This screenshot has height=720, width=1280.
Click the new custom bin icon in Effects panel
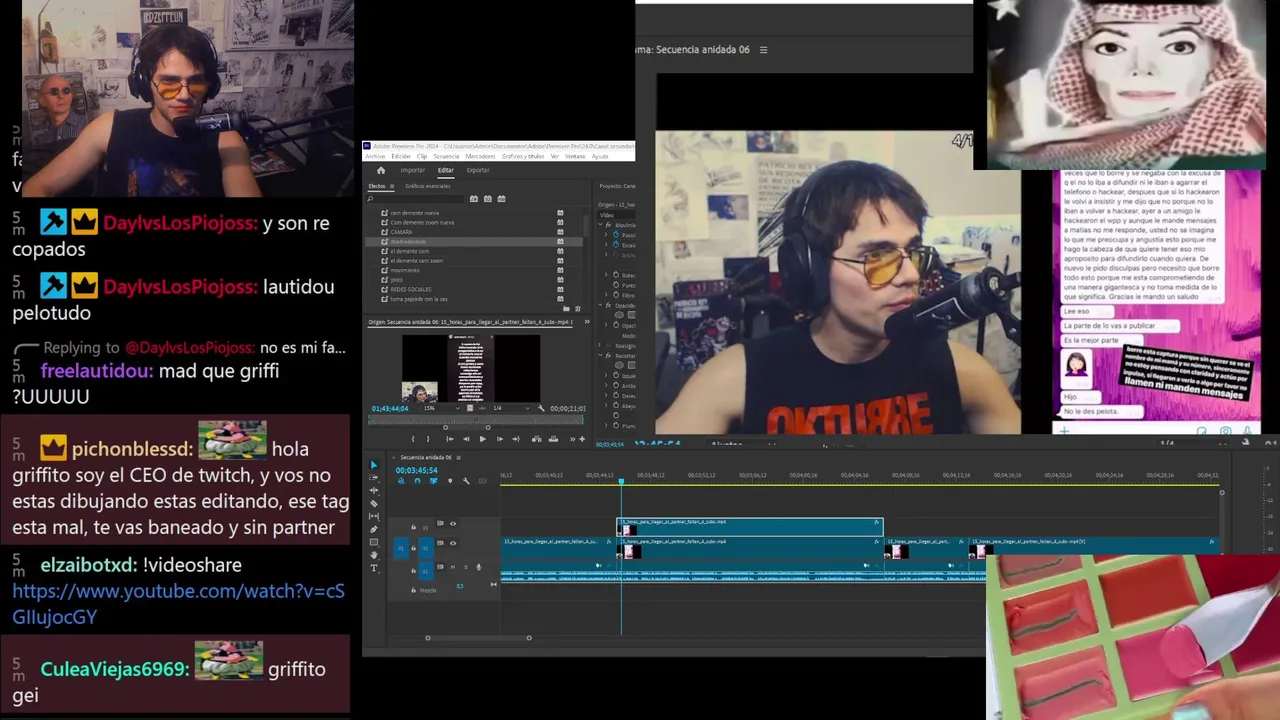tap(566, 308)
